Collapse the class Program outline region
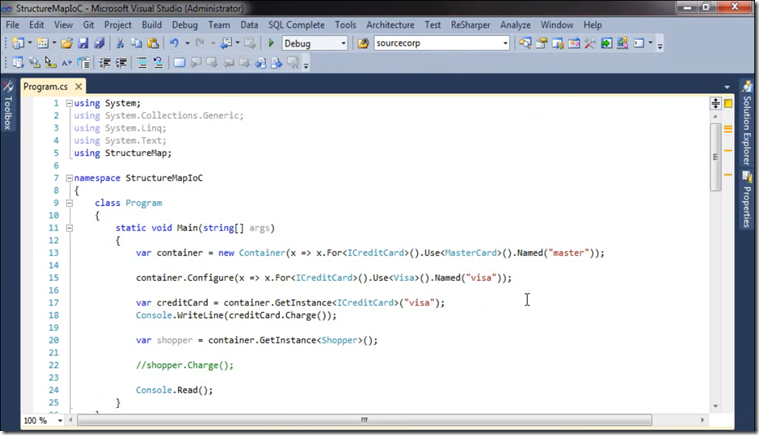Screen dimensions: 759x435 click(69, 203)
